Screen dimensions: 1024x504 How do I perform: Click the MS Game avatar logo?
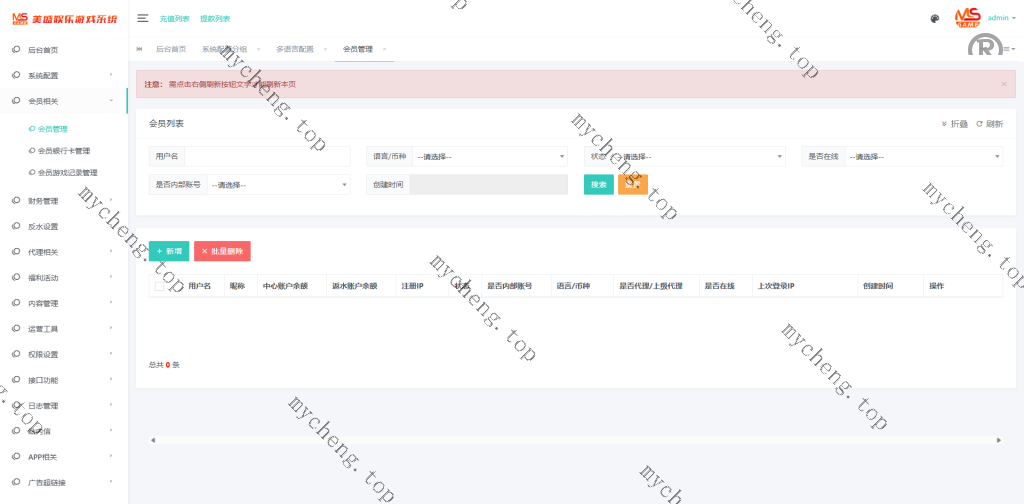(x=967, y=17)
